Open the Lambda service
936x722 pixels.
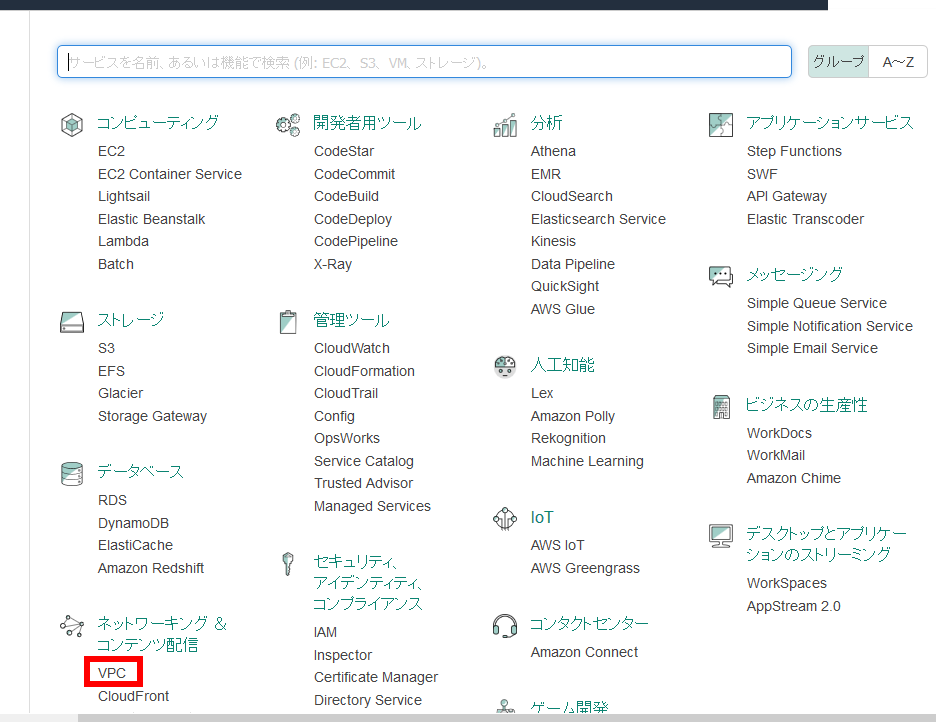[124, 241]
